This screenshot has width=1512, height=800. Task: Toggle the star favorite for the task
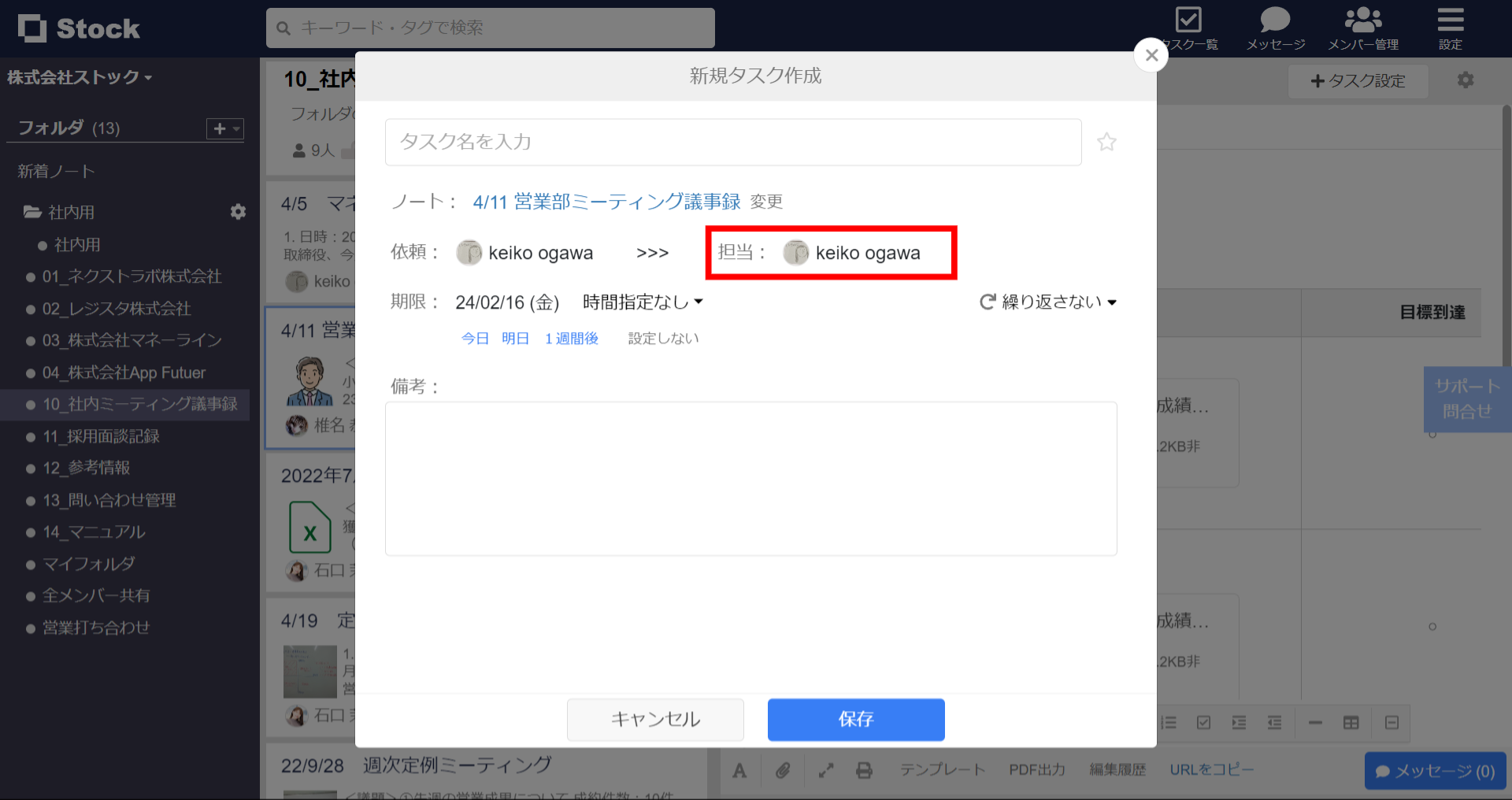coord(1106,142)
